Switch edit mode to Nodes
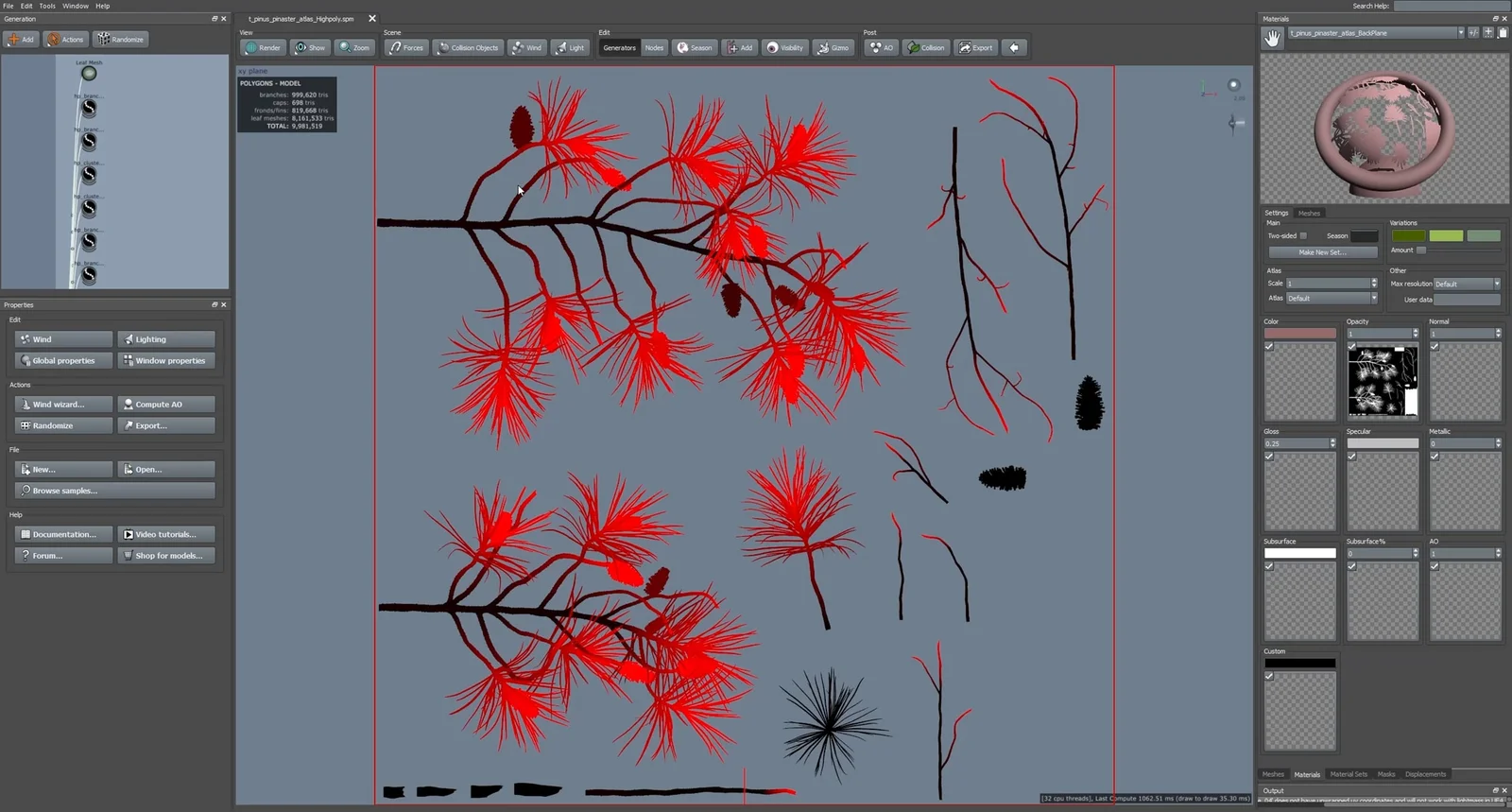The height and width of the screenshot is (812, 1512). 654,47
